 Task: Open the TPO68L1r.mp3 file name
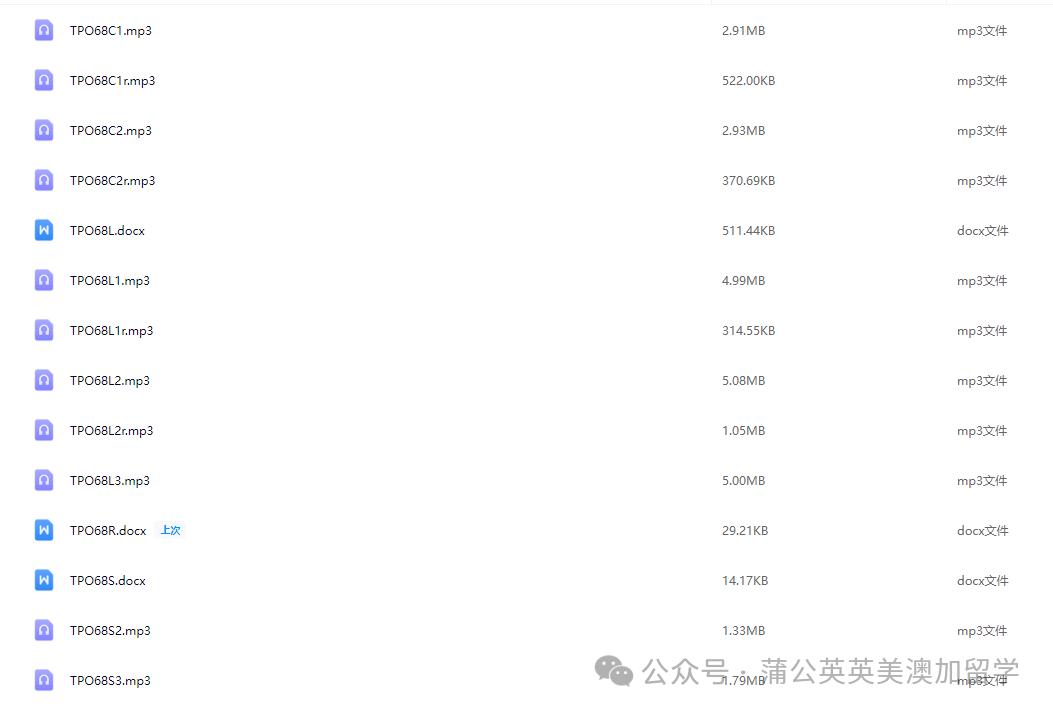tap(111, 331)
